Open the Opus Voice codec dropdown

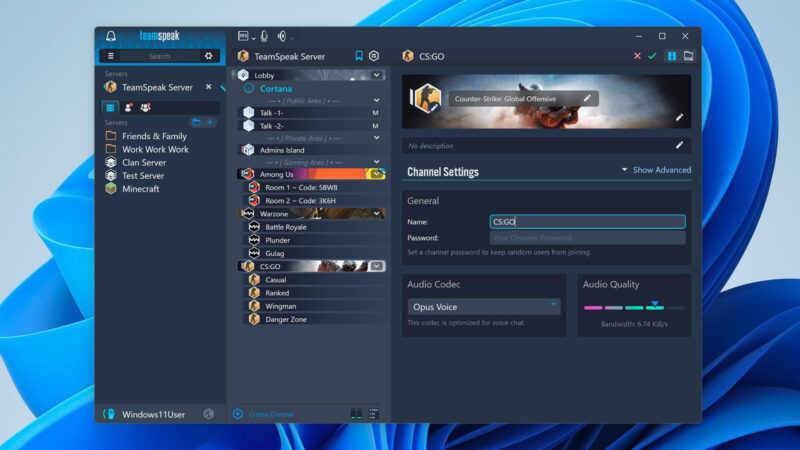click(x=484, y=307)
